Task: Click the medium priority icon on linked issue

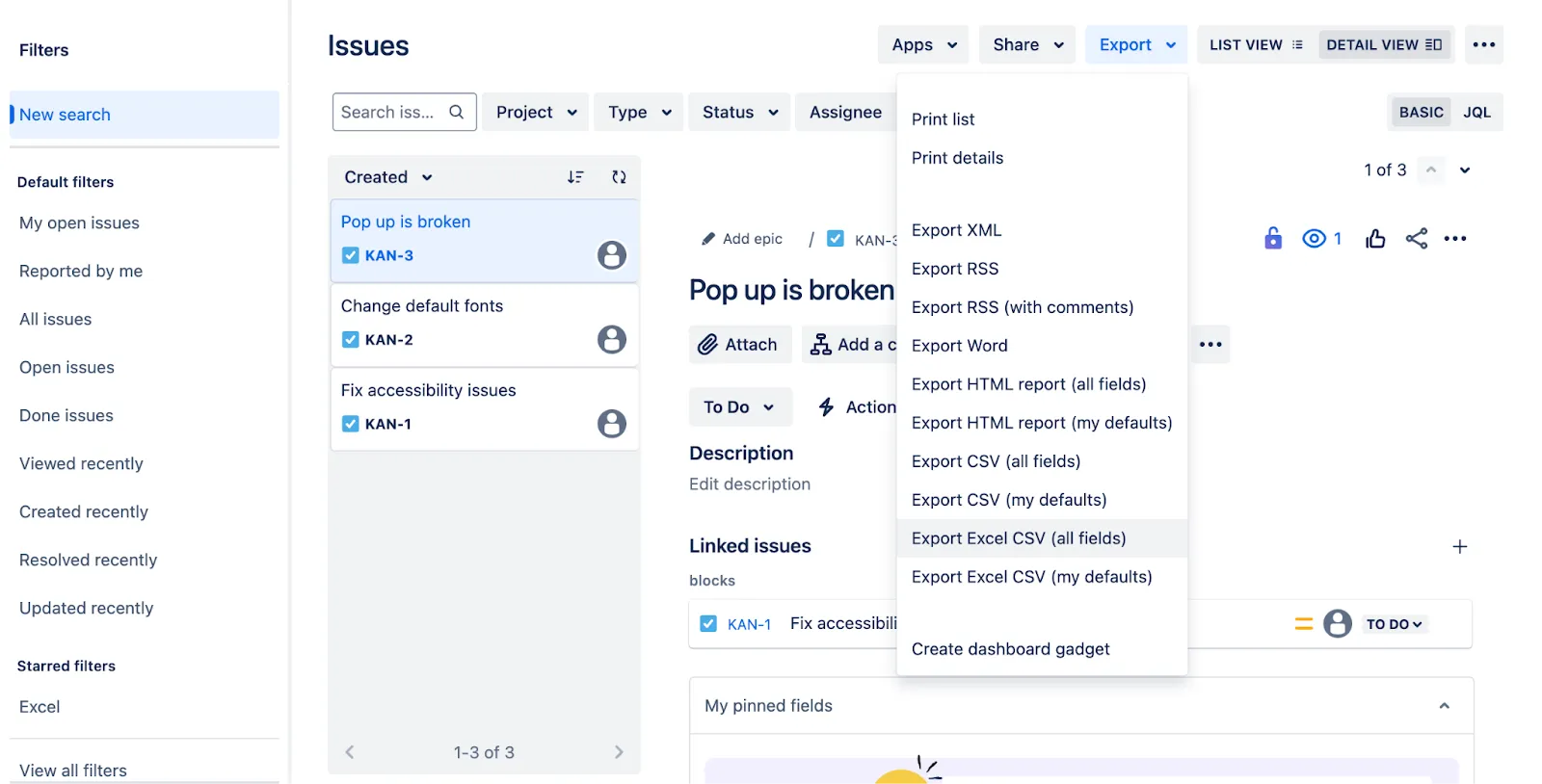Action: (x=1304, y=624)
